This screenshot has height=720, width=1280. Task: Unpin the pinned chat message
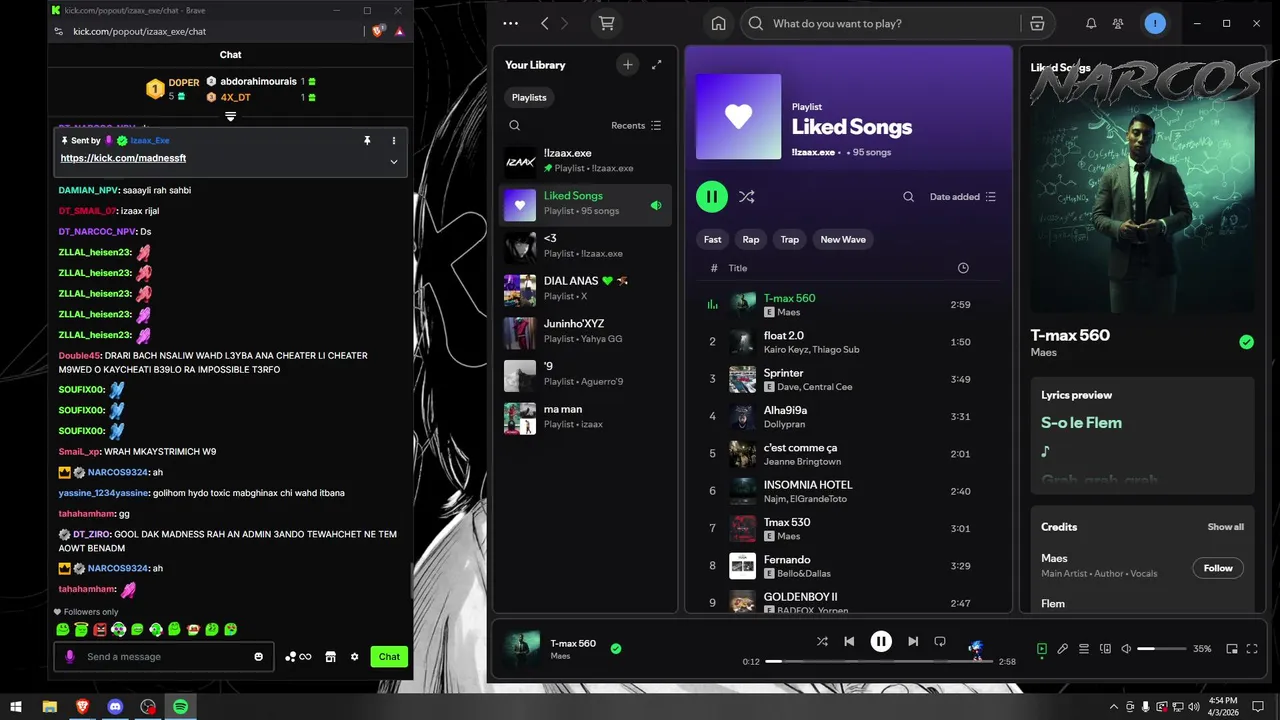click(367, 141)
